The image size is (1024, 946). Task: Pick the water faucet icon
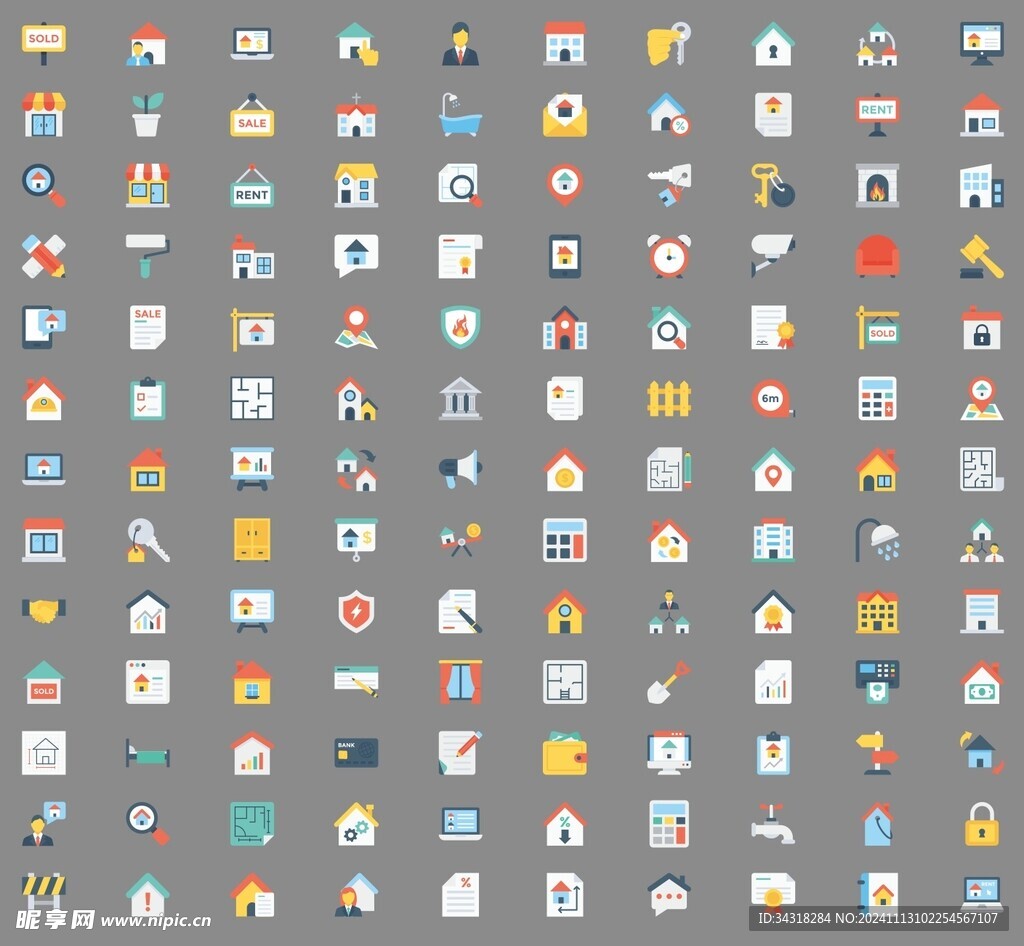pyautogui.click(x=773, y=824)
